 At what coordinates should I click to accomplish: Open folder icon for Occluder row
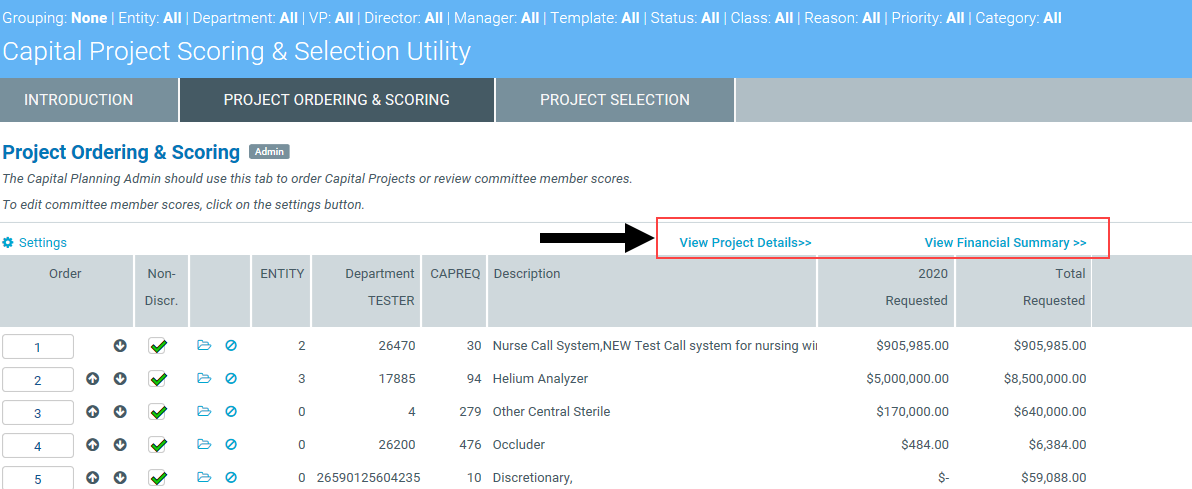click(204, 444)
